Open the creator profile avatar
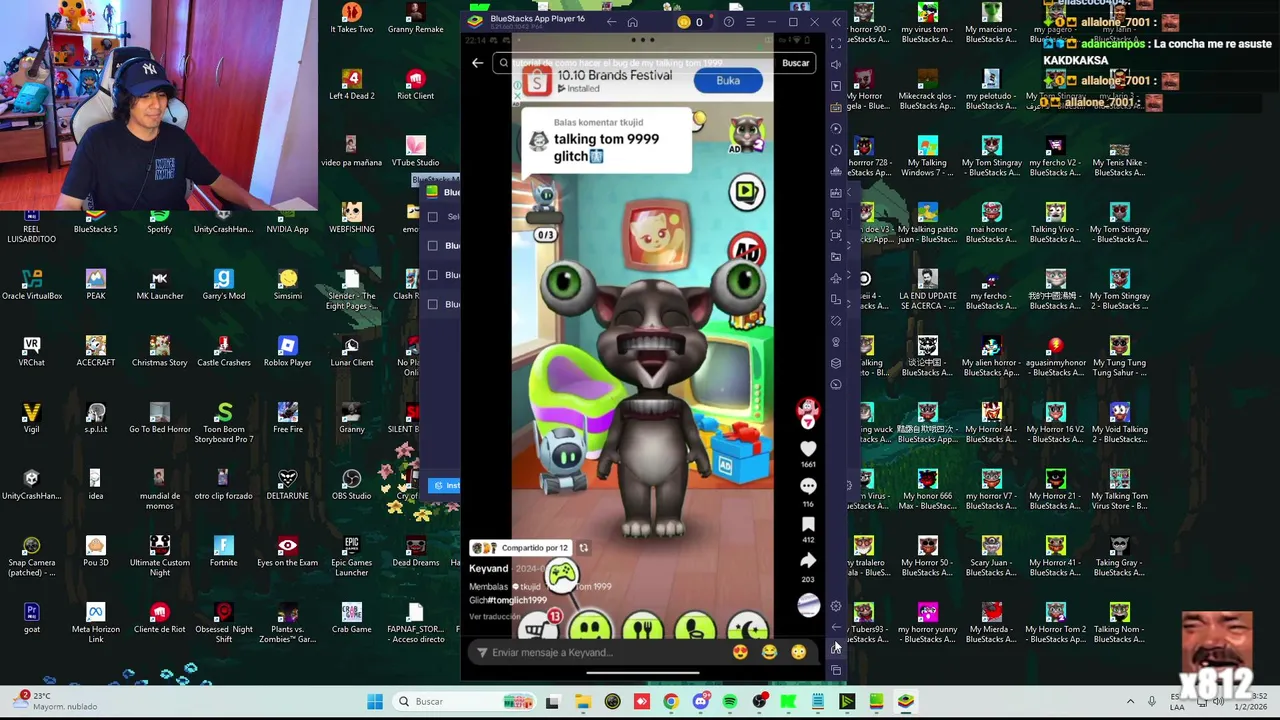The image size is (1280, 720). click(808, 410)
